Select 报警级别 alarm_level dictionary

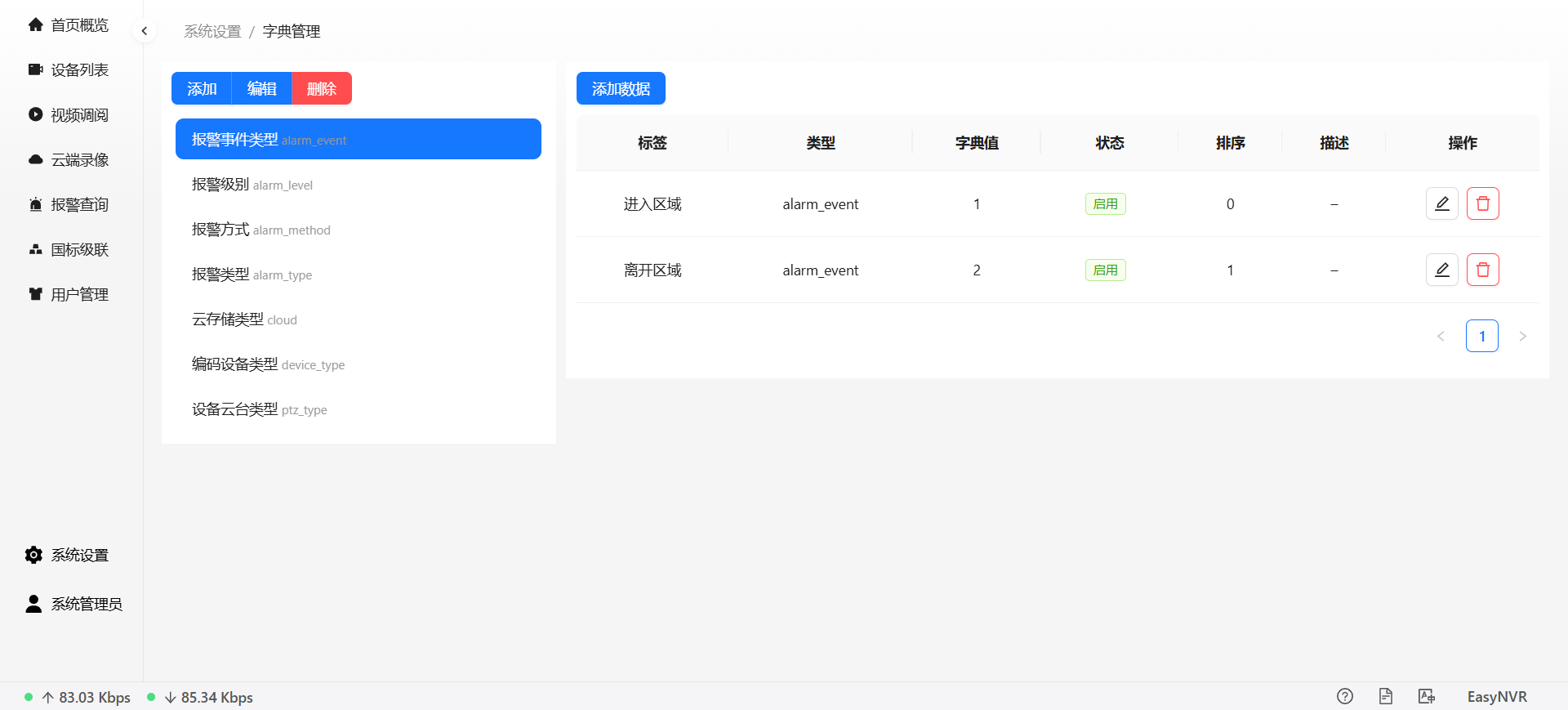coord(359,184)
